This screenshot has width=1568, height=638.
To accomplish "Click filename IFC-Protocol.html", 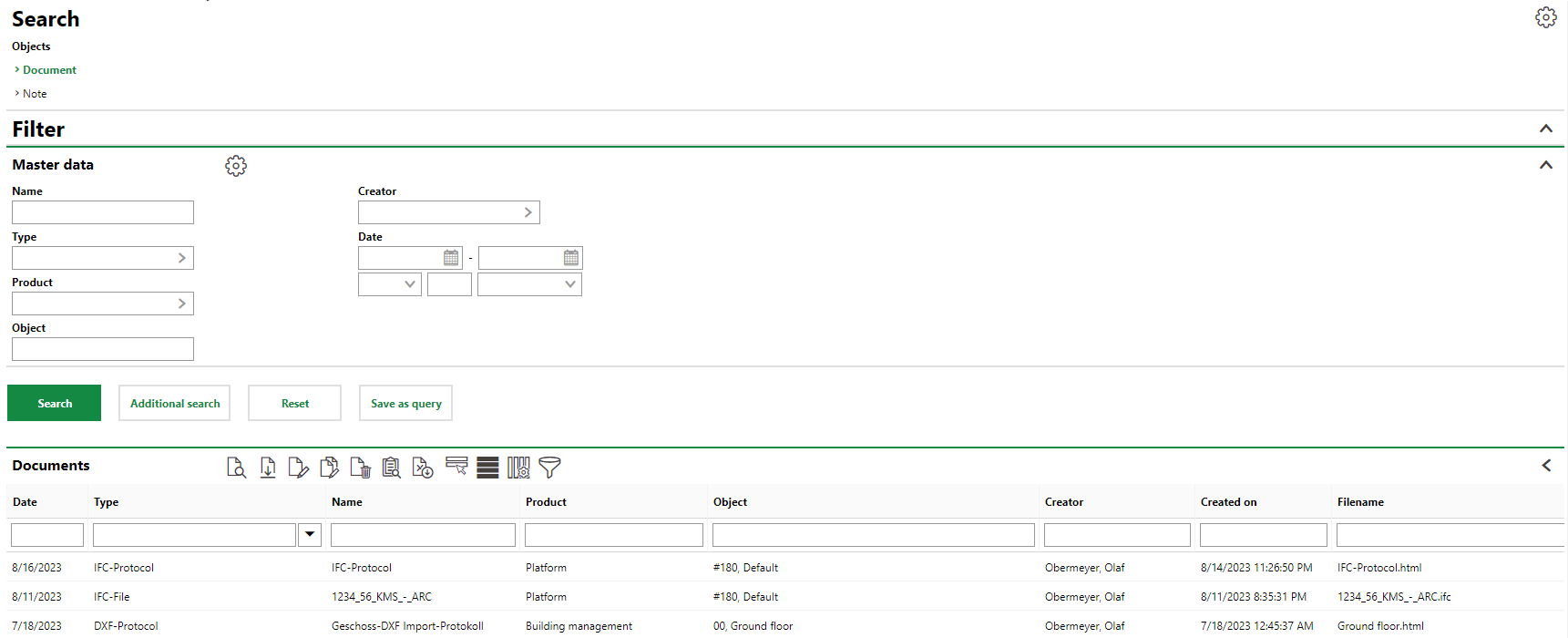I will point(1378,568).
